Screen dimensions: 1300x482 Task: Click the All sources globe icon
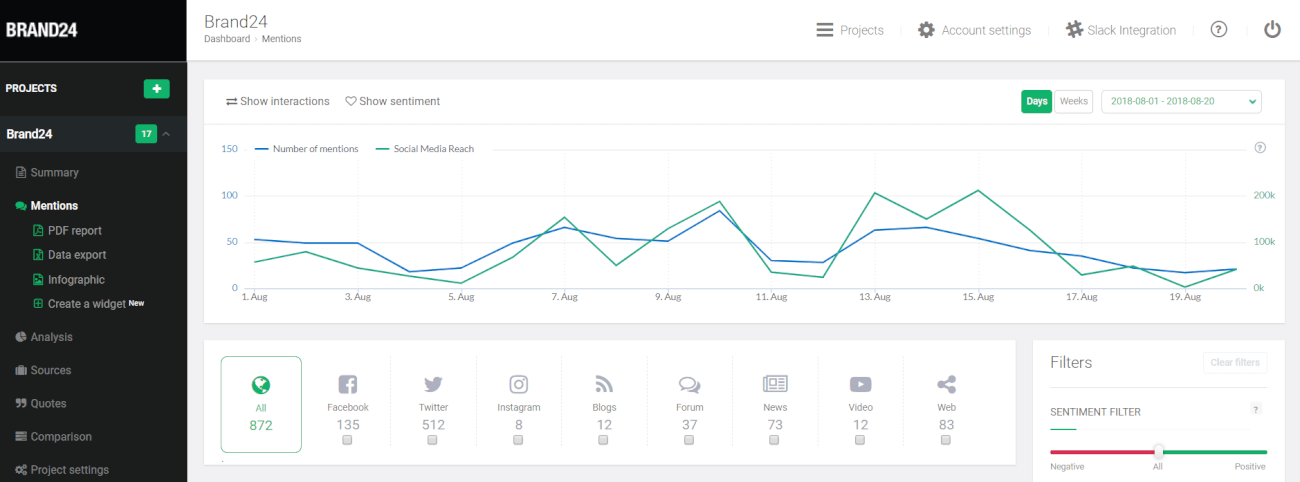[261, 385]
